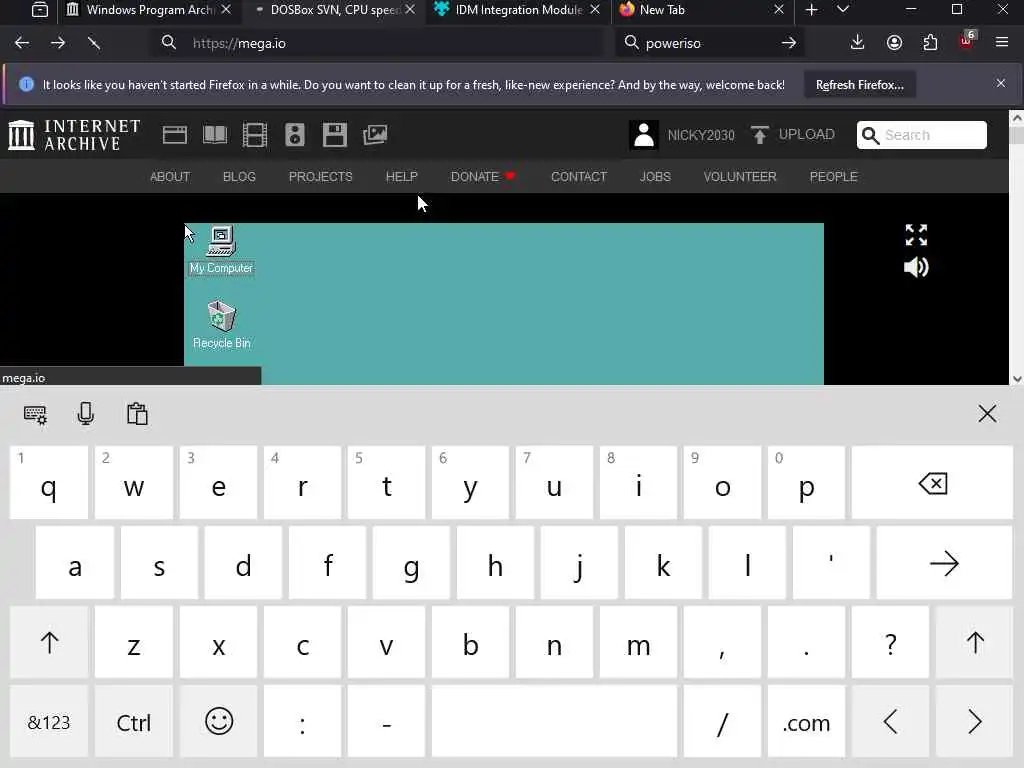
Task: Tap the emoji smiley key
Action: tap(219, 722)
